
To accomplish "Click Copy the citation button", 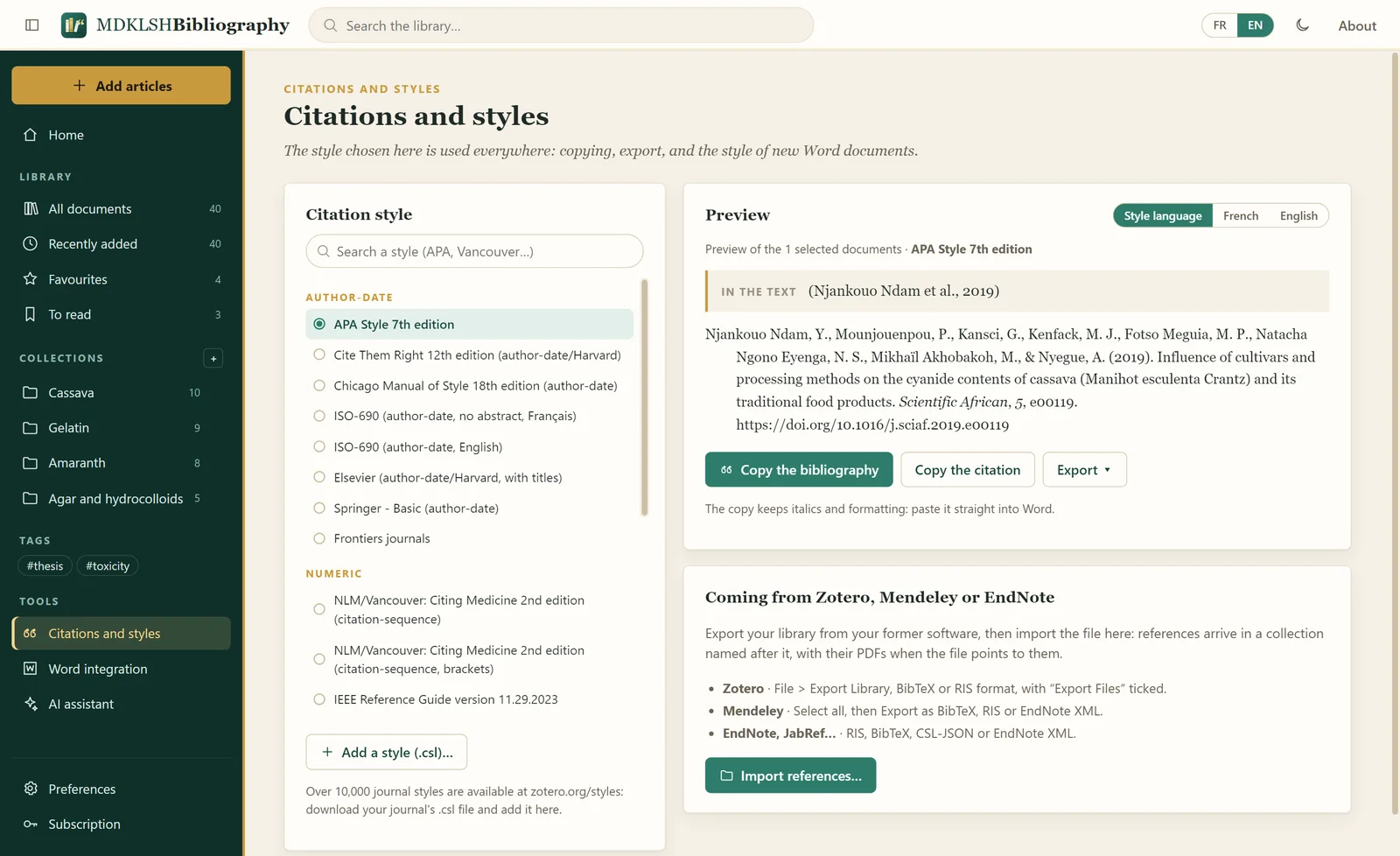I will pyautogui.click(x=968, y=470).
